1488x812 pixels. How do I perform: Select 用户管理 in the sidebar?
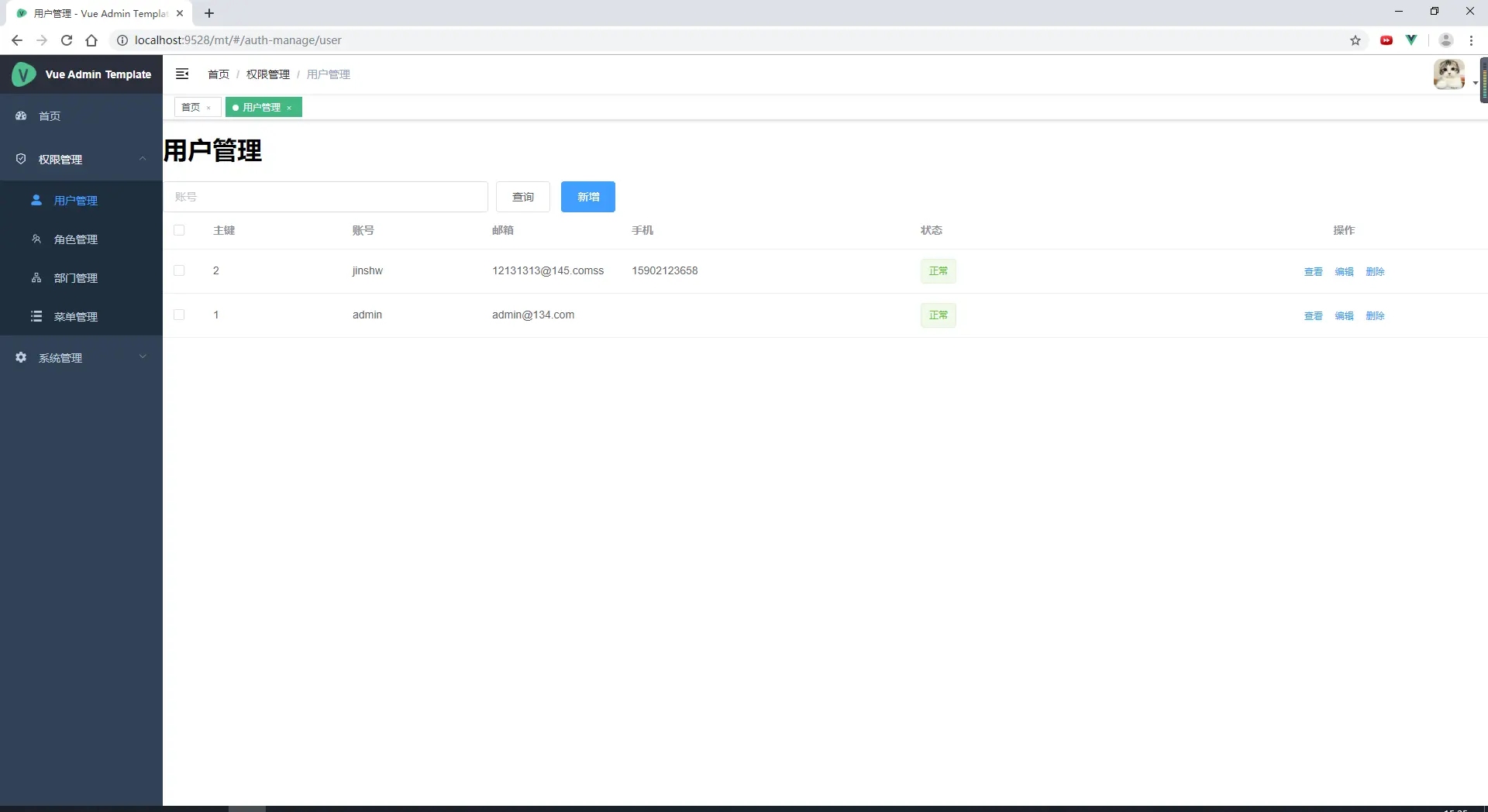81,200
